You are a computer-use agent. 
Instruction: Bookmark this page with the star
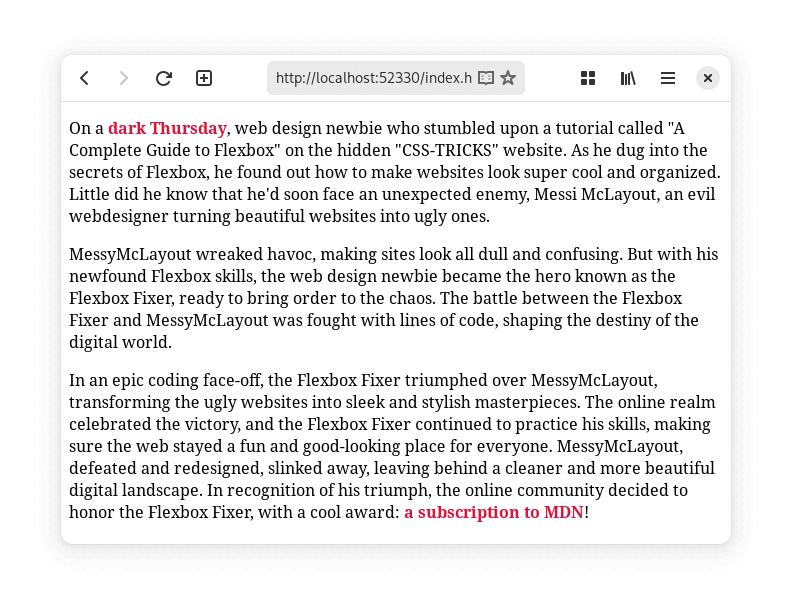pos(508,78)
